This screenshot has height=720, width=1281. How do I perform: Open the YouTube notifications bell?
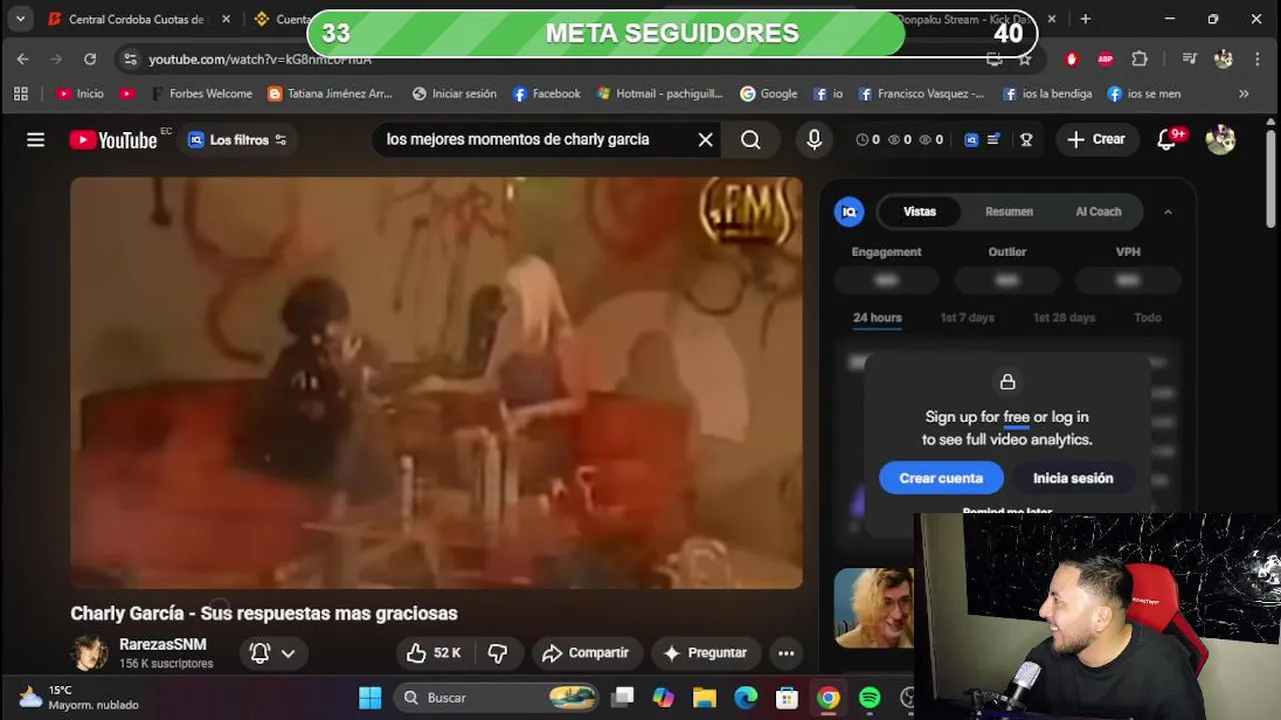(1168, 140)
